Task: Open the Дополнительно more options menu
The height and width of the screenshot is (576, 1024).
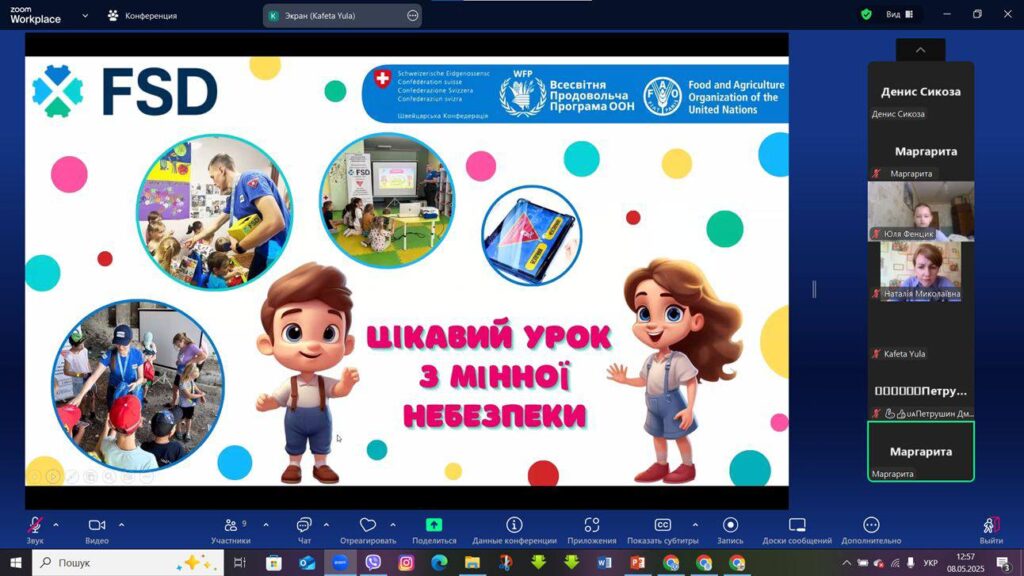Action: pos(871,530)
